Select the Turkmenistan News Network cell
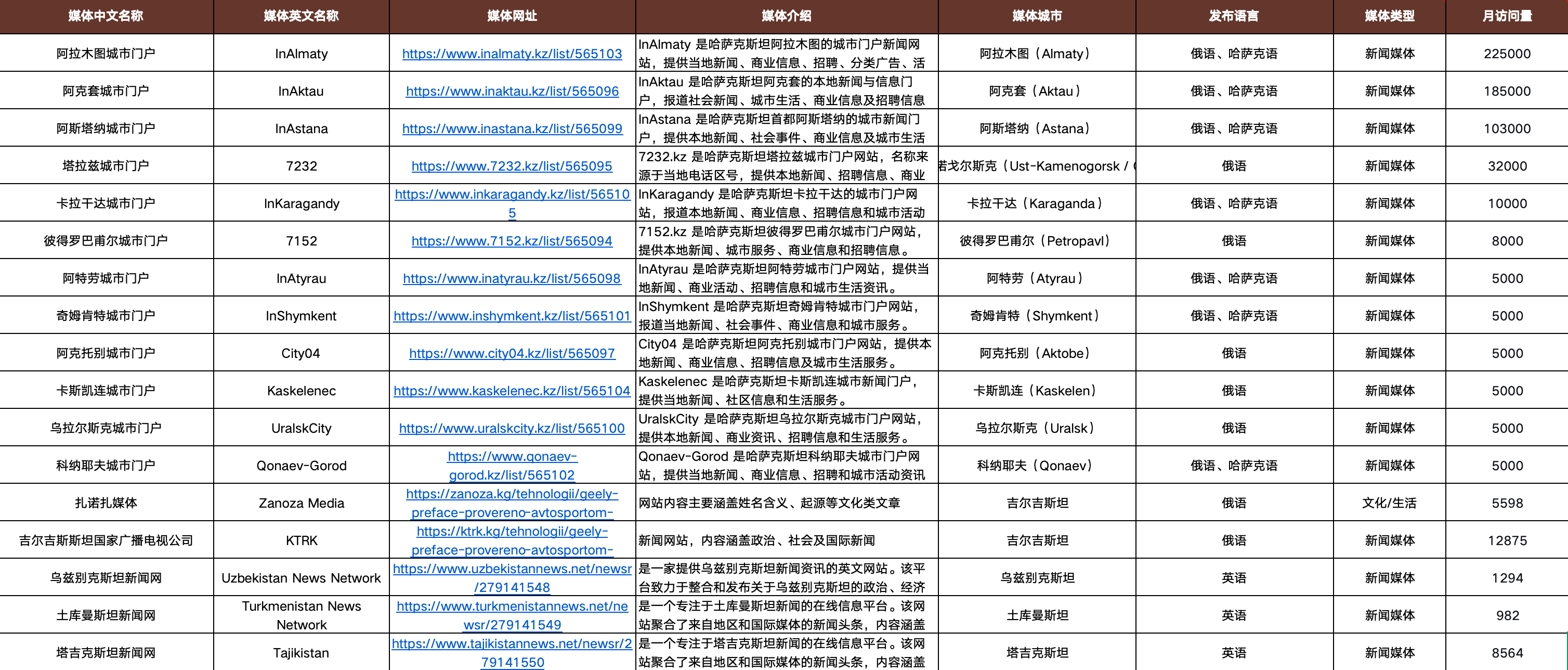Image resolution: width=1568 pixels, height=670 pixels. tap(302, 615)
